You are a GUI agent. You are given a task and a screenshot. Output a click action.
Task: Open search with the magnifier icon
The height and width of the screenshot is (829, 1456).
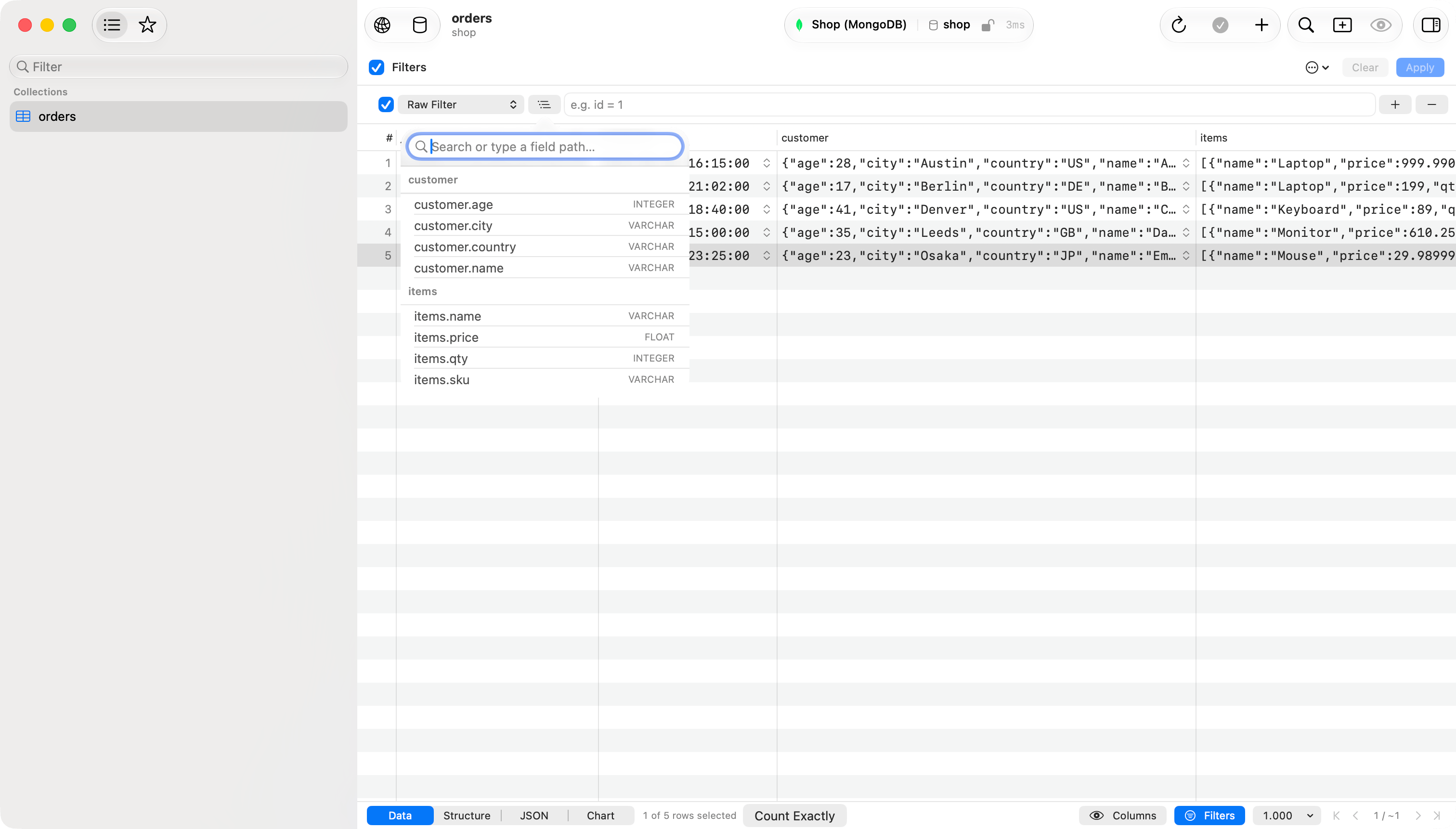[x=1306, y=25]
